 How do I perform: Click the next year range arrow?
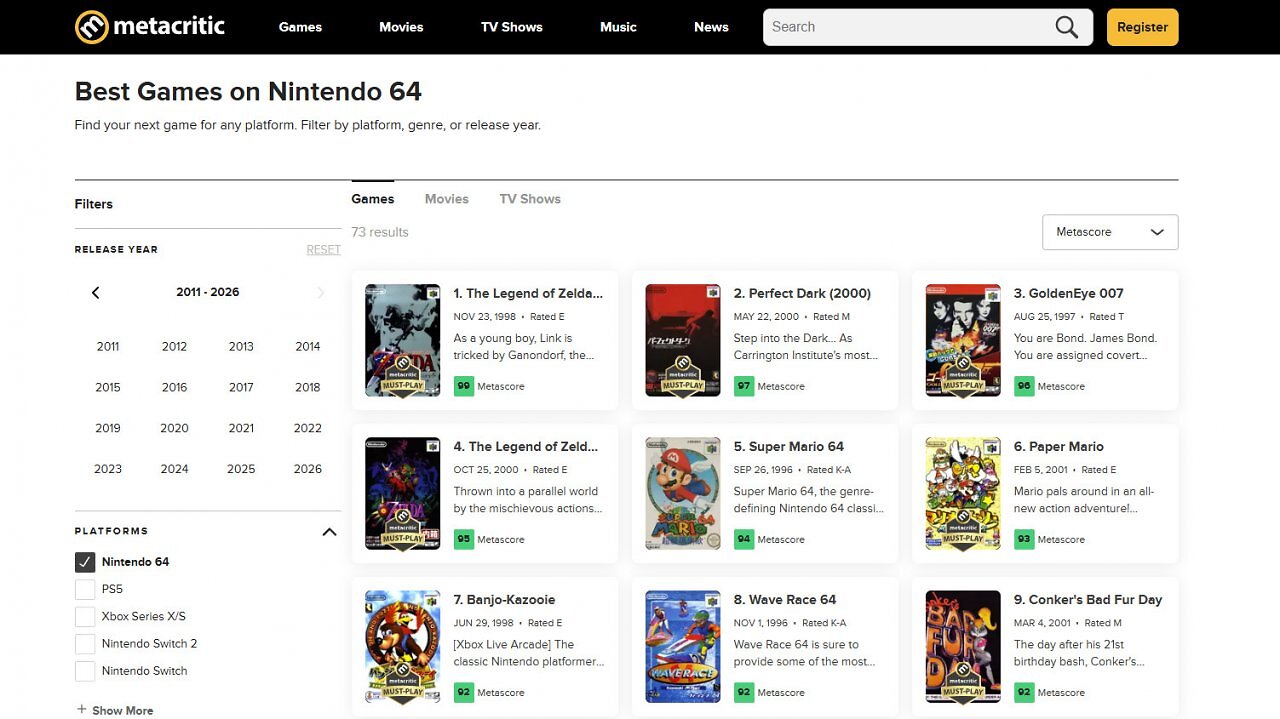tap(321, 293)
